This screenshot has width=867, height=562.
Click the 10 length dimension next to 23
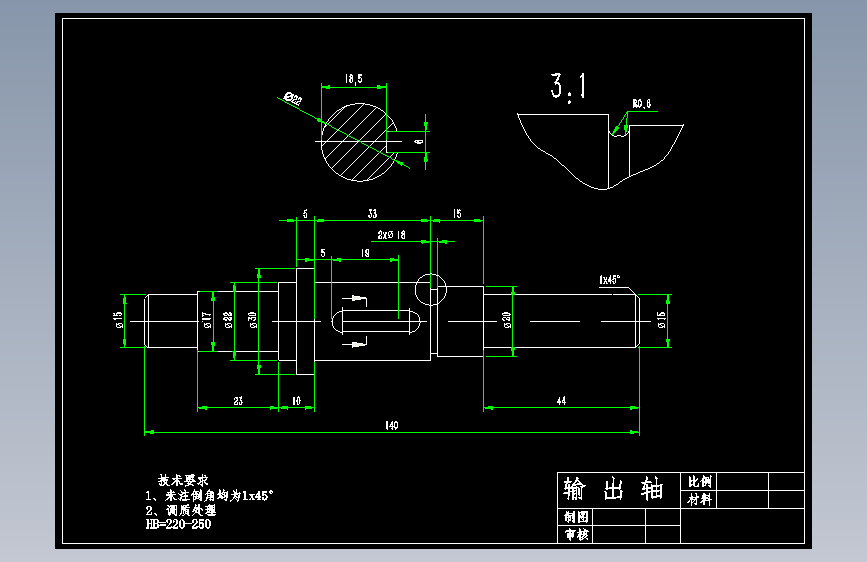tap(296, 400)
